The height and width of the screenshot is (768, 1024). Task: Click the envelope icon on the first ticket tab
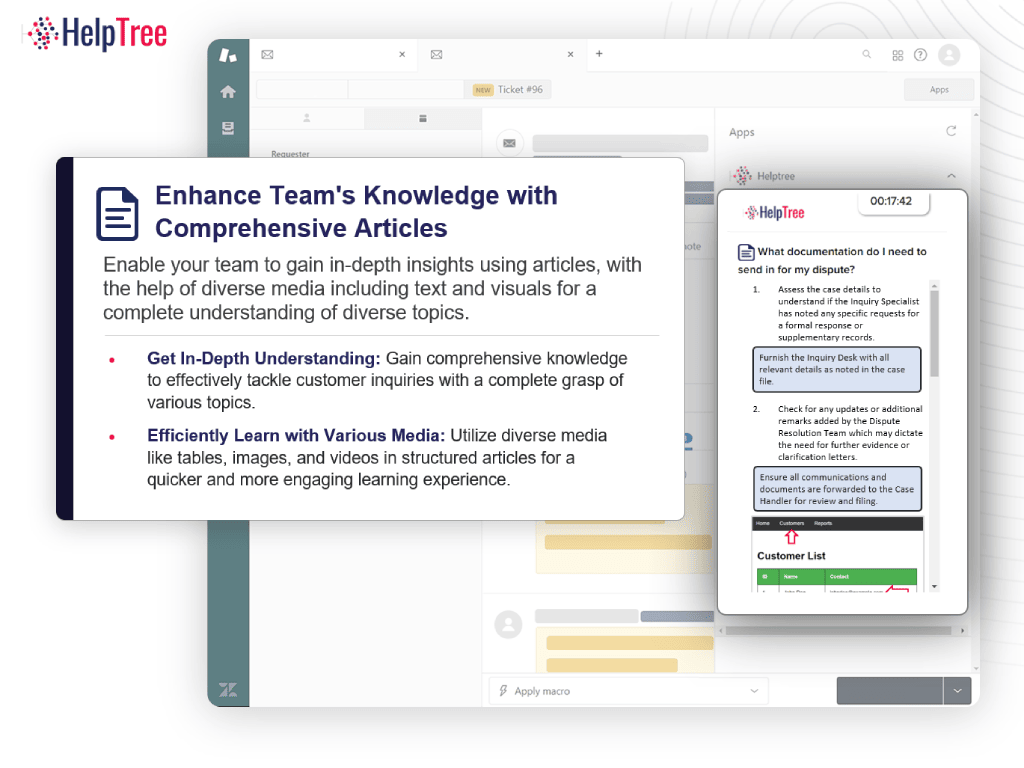click(x=267, y=55)
